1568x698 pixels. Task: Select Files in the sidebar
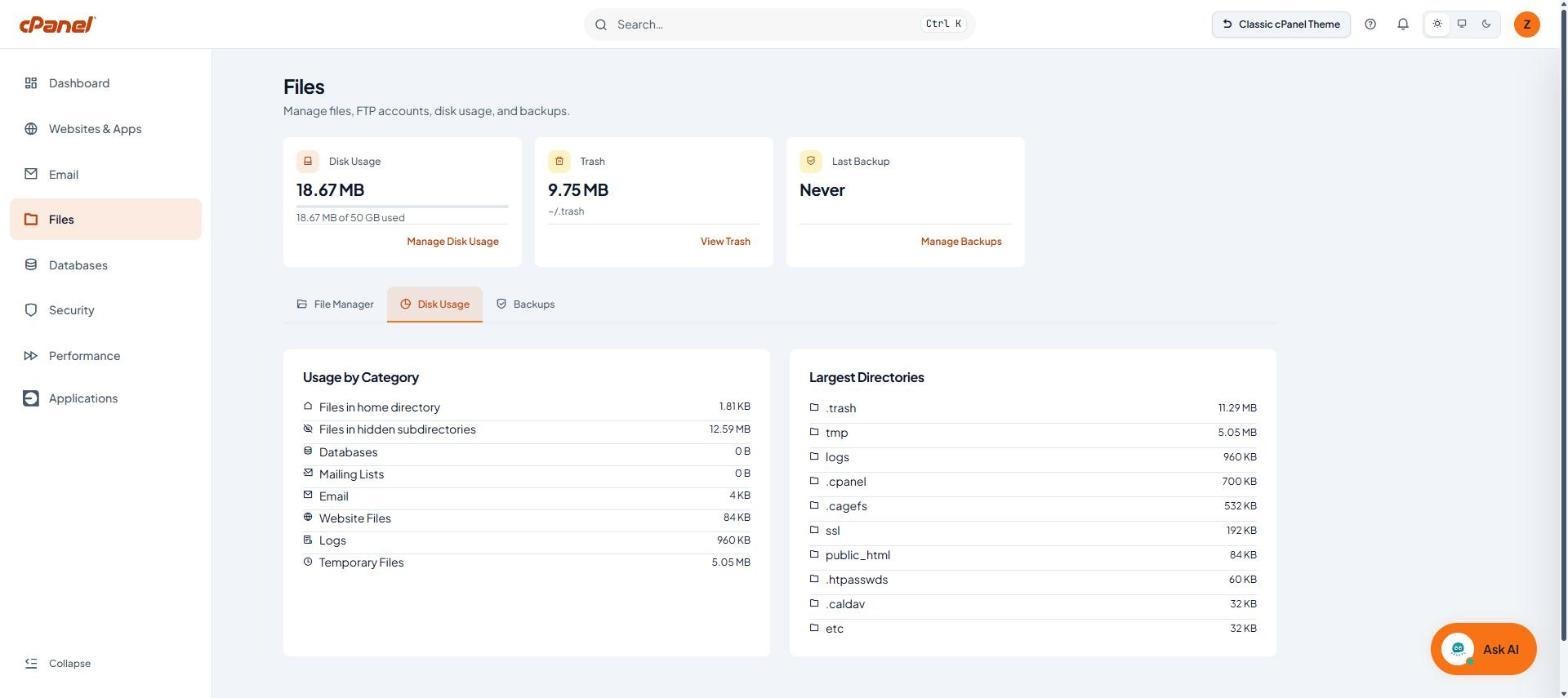pos(106,219)
